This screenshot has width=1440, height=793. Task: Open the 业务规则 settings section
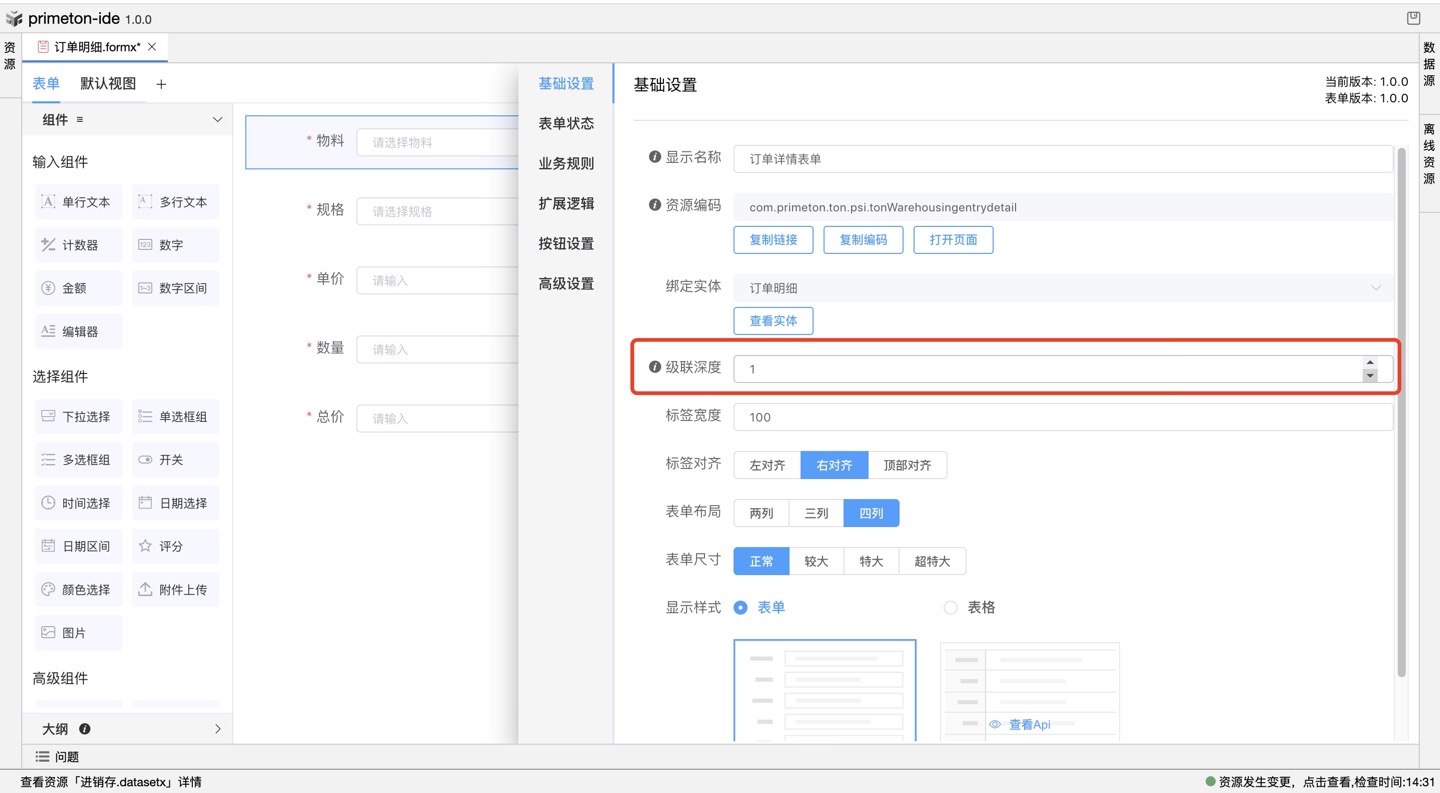[566, 163]
